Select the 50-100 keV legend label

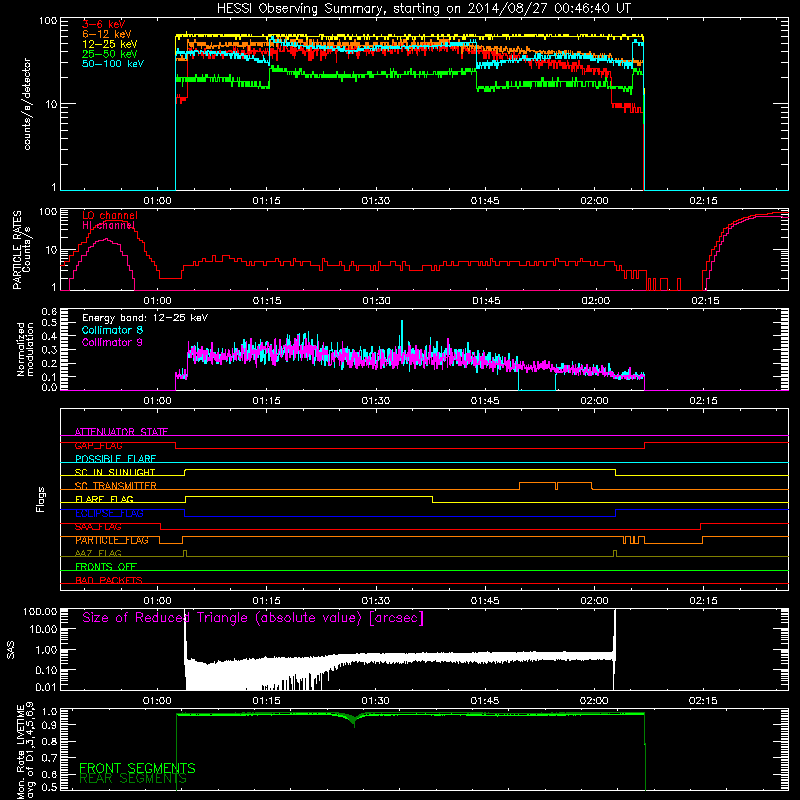(x=113, y=64)
